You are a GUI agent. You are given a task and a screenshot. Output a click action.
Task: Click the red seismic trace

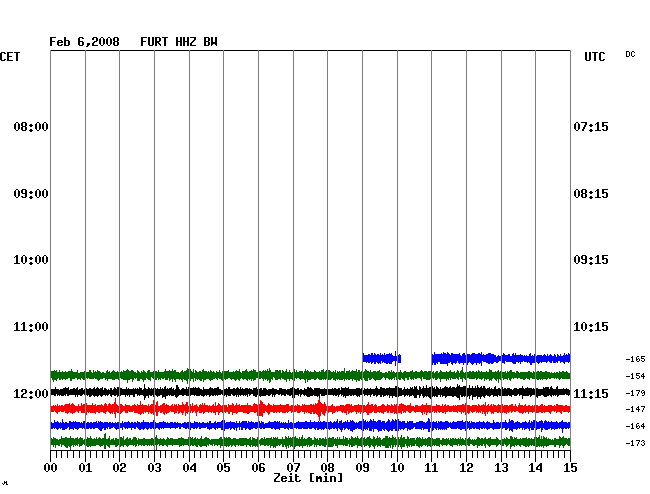310,409
